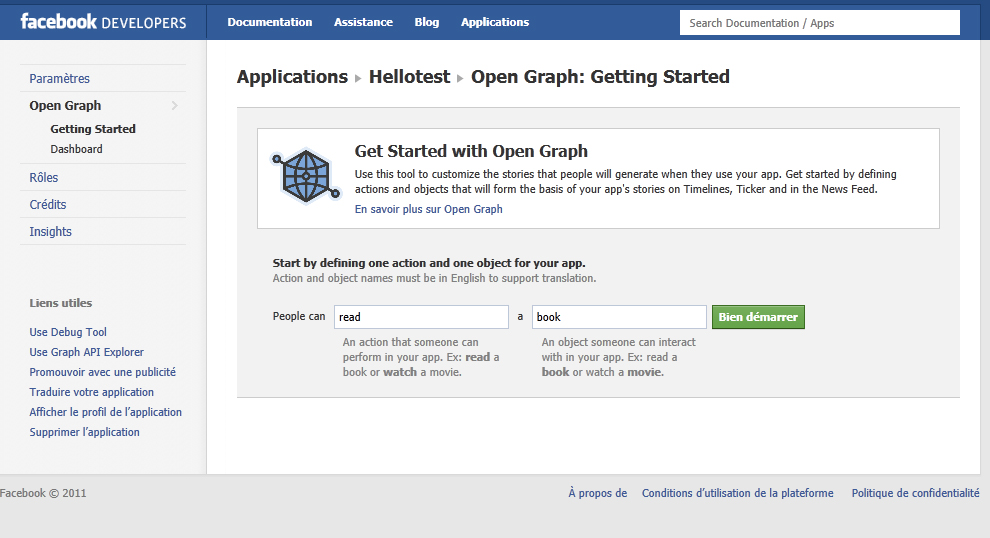Click the object field containing book

pyautogui.click(x=619, y=317)
